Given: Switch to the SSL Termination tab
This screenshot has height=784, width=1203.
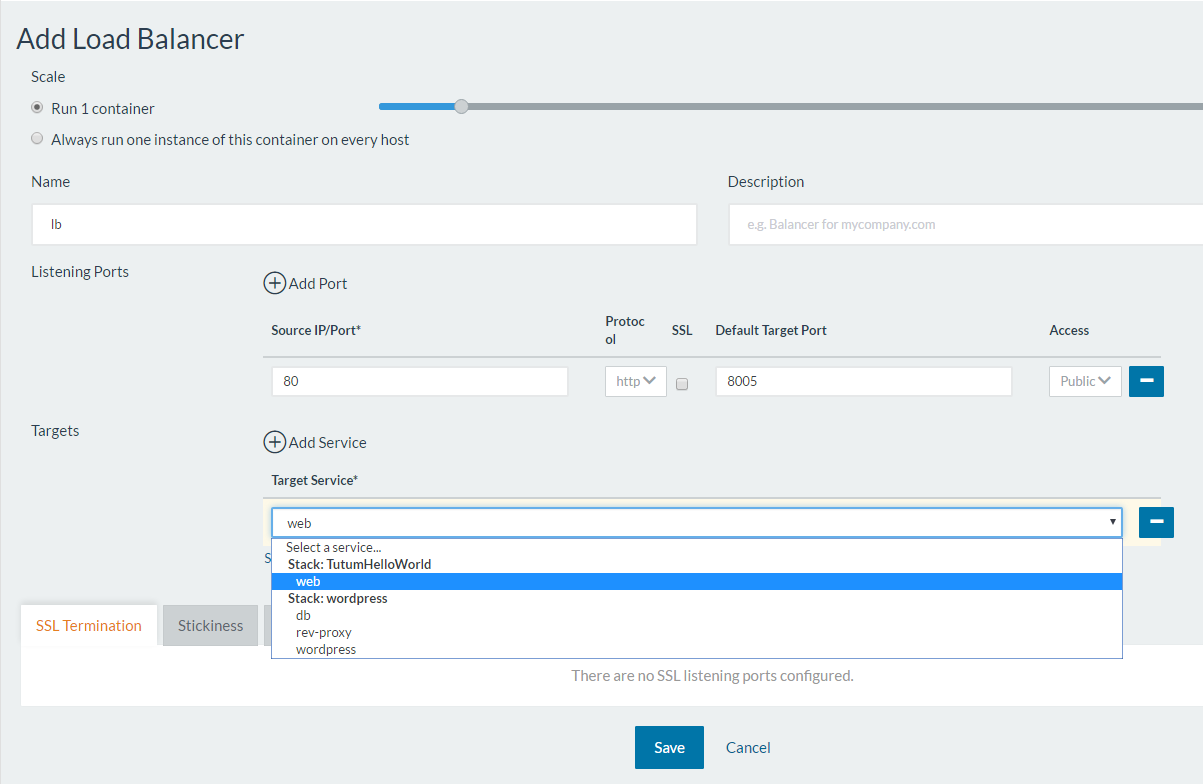Looking at the screenshot, I should (x=88, y=625).
